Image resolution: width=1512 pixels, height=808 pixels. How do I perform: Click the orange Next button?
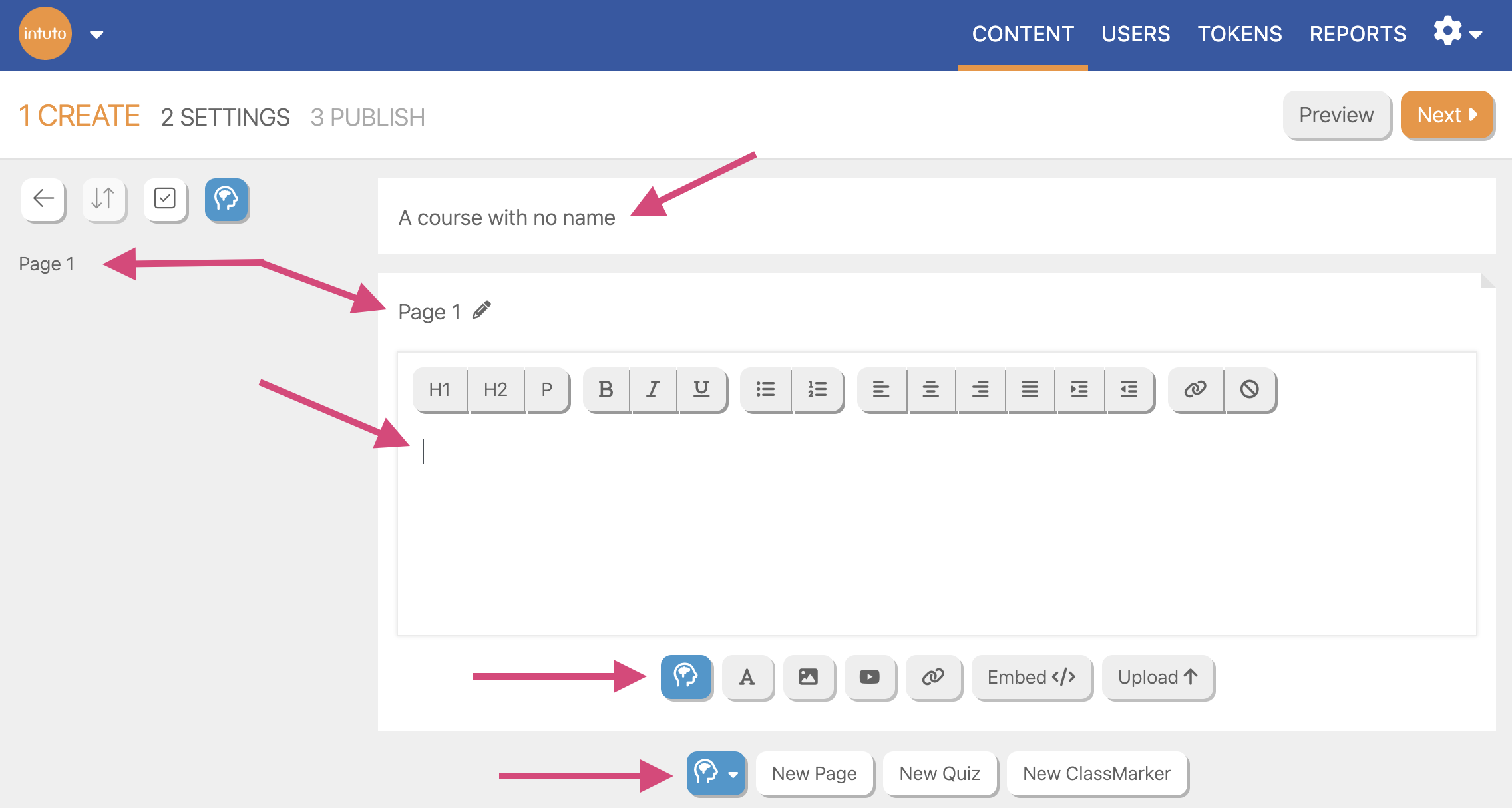1447,115
